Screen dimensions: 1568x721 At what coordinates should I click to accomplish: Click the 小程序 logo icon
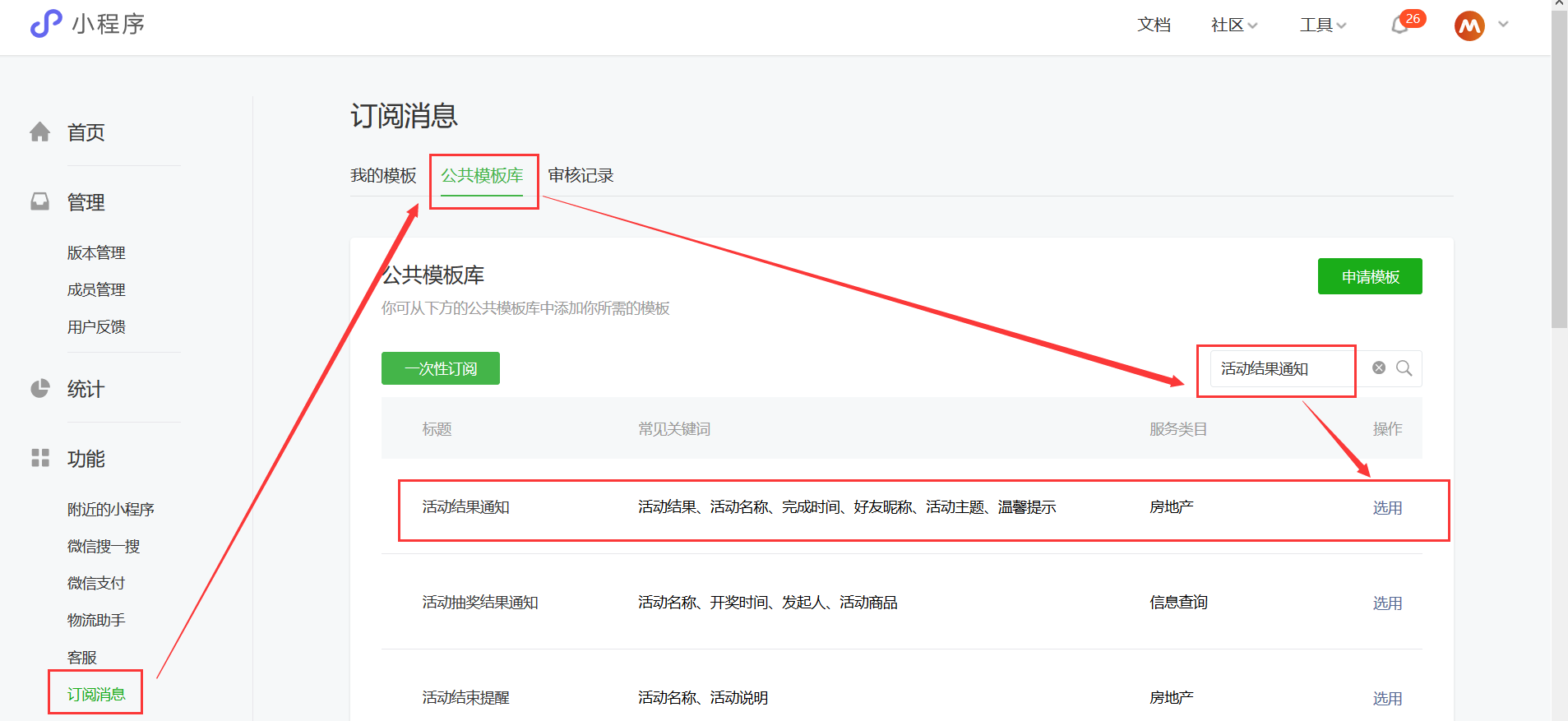pyautogui.click(x=46, y=24)
